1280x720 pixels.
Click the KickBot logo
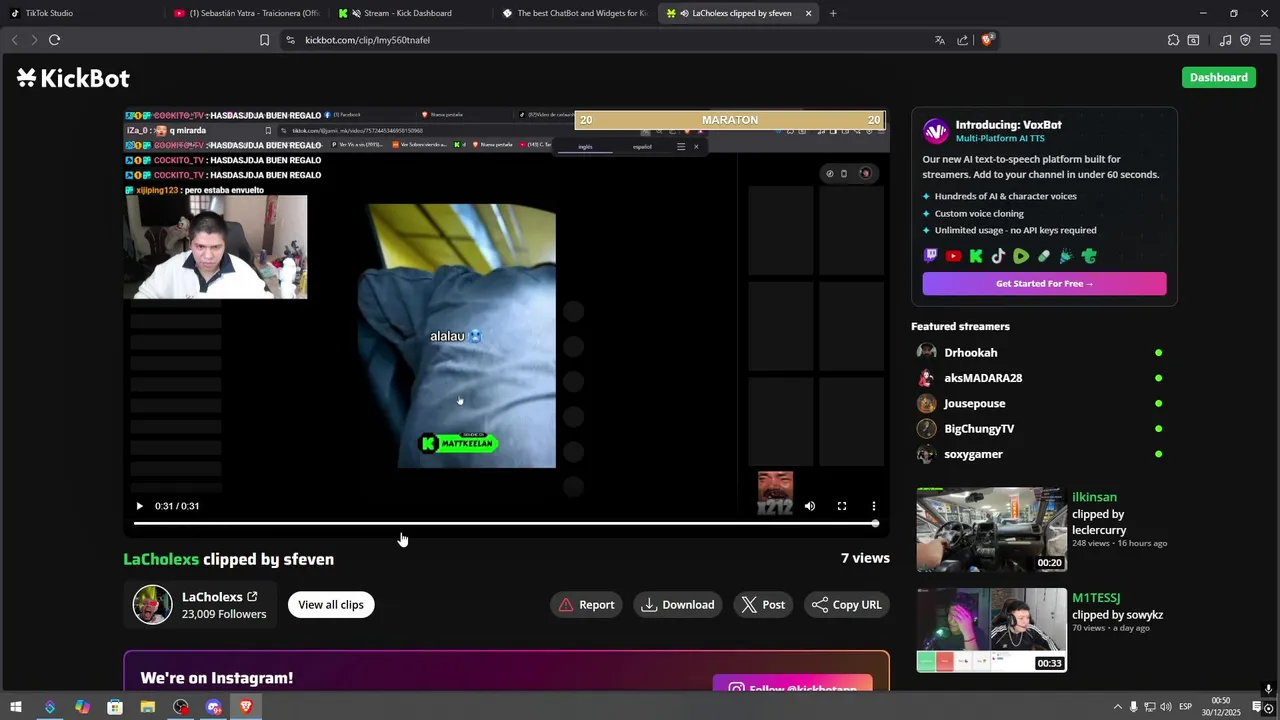(73, 78)
